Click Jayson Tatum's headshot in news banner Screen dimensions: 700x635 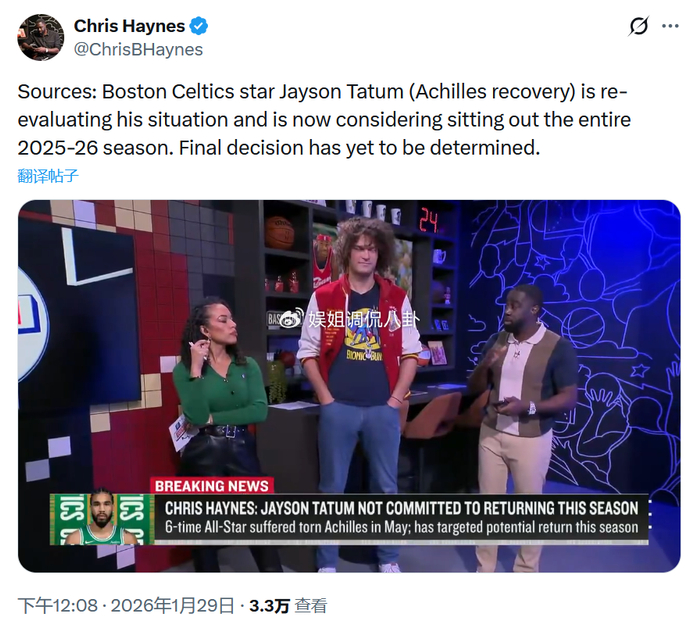click(x=102, y=518)
